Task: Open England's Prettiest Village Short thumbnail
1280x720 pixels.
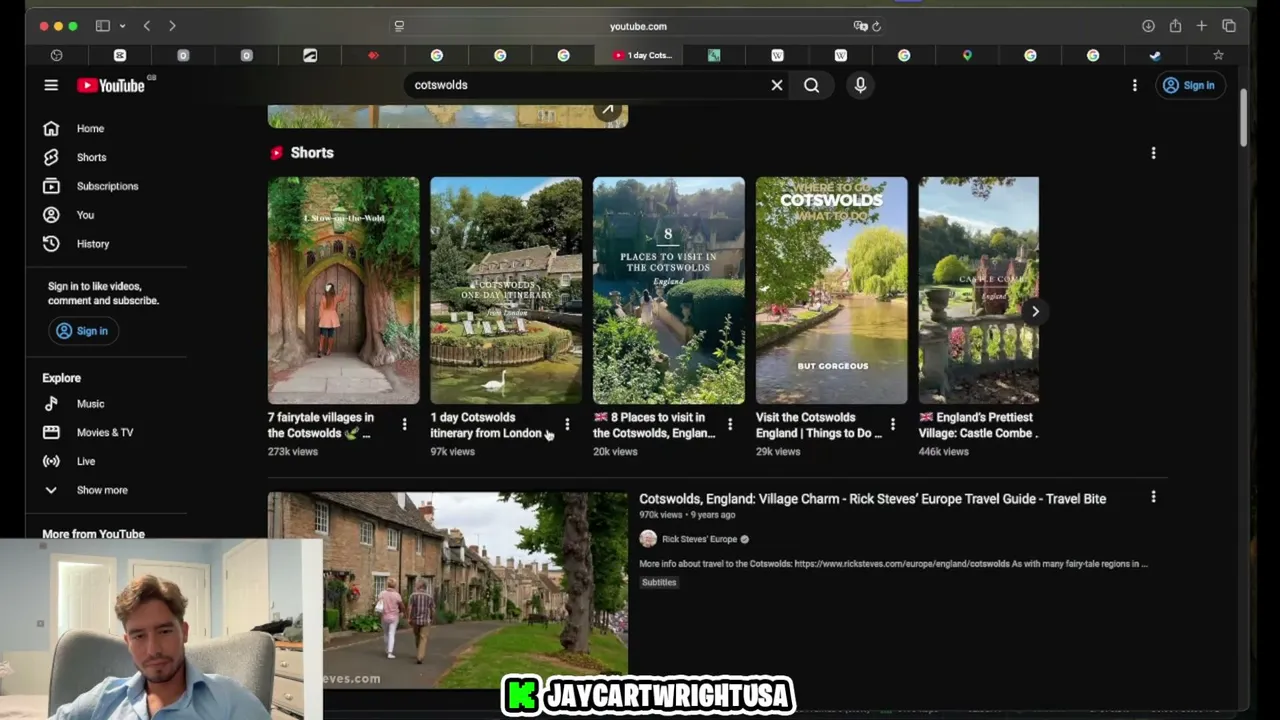Action: (979, 290)
